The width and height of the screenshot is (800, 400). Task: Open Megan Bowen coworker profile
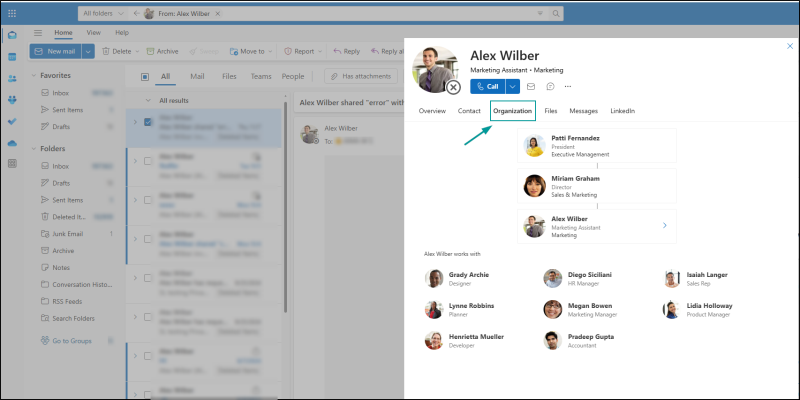coord(580,310)
